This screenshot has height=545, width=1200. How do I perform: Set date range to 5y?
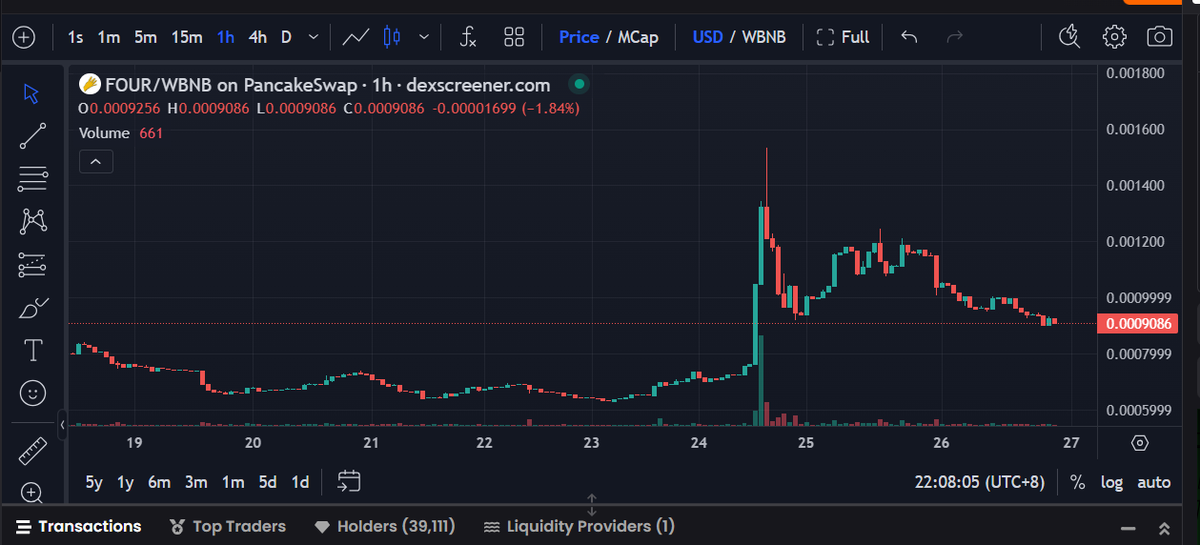tap(94, 482)
